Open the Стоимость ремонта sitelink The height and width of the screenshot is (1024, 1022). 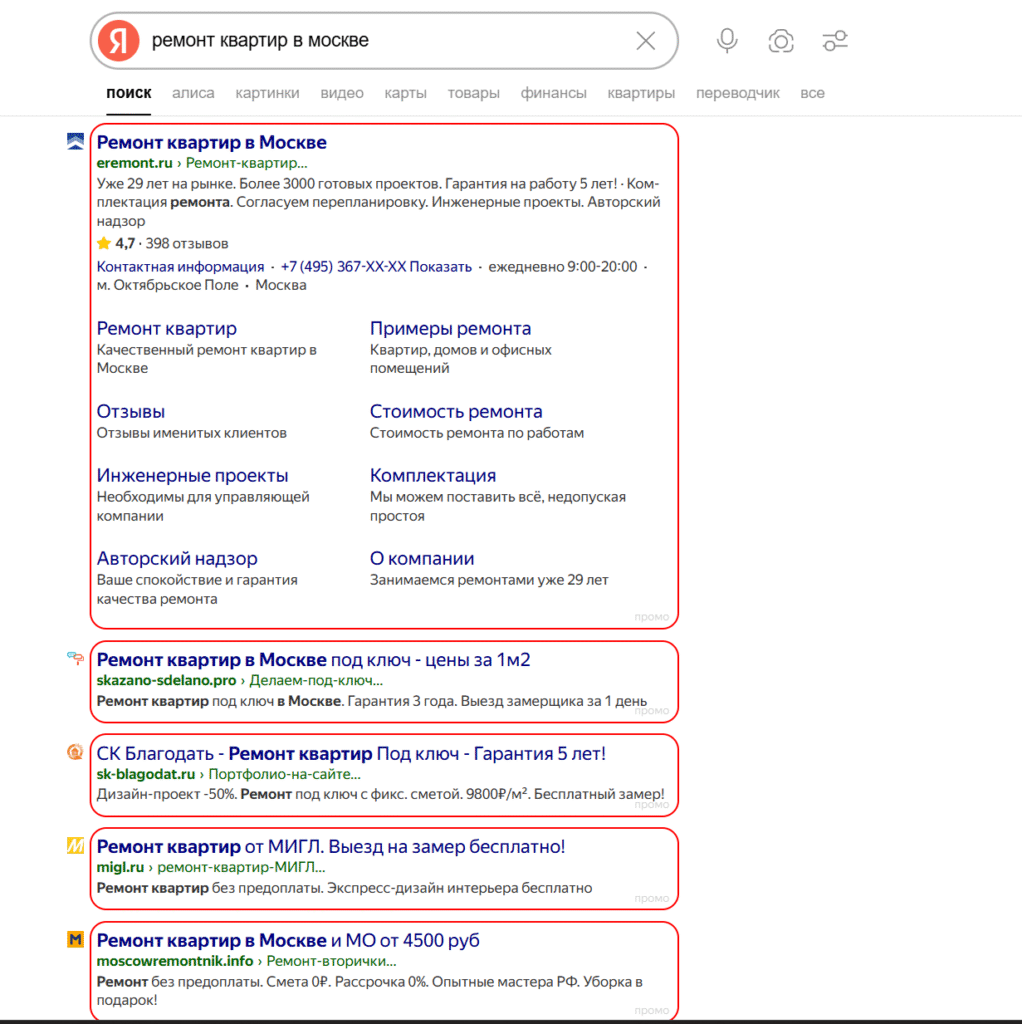pos(456,411)
